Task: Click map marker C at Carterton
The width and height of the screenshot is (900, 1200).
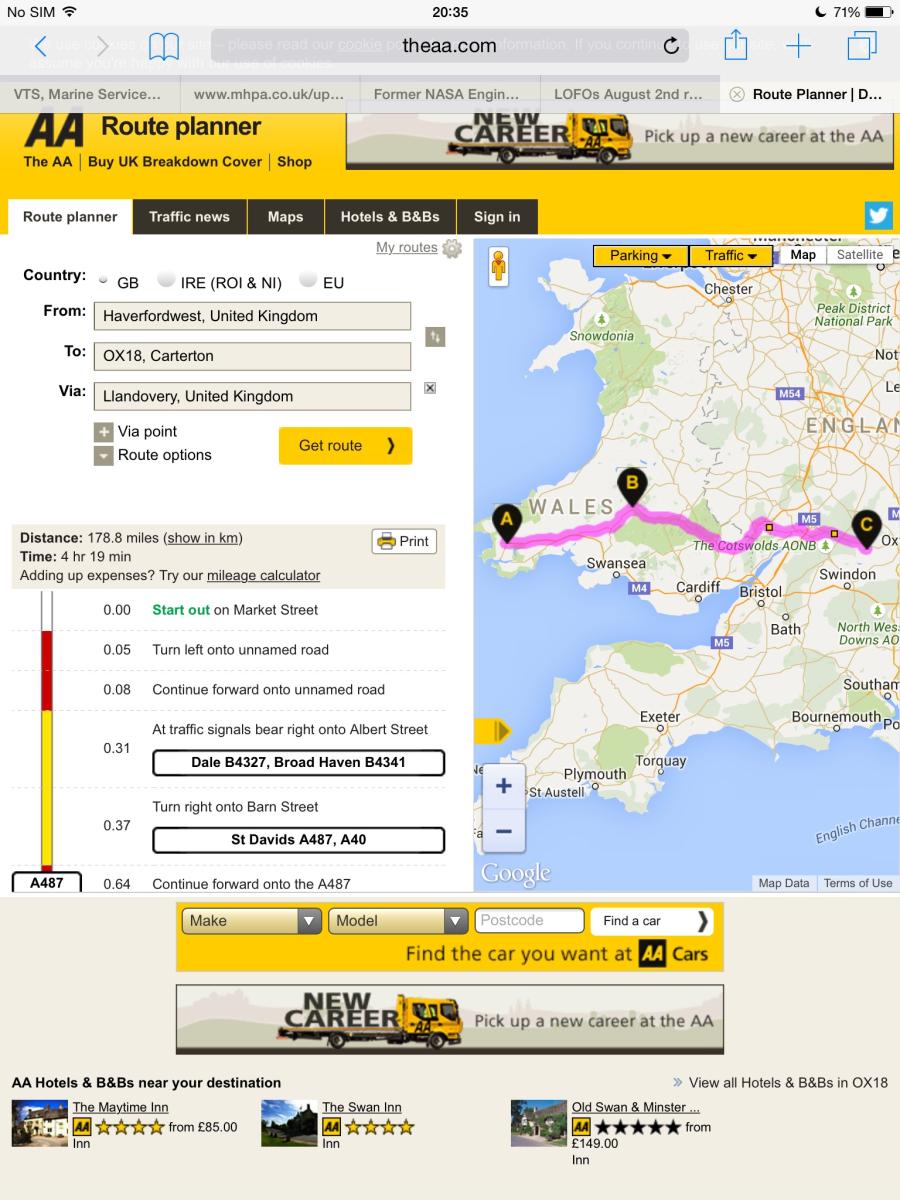Action: (x=866, y=529)
